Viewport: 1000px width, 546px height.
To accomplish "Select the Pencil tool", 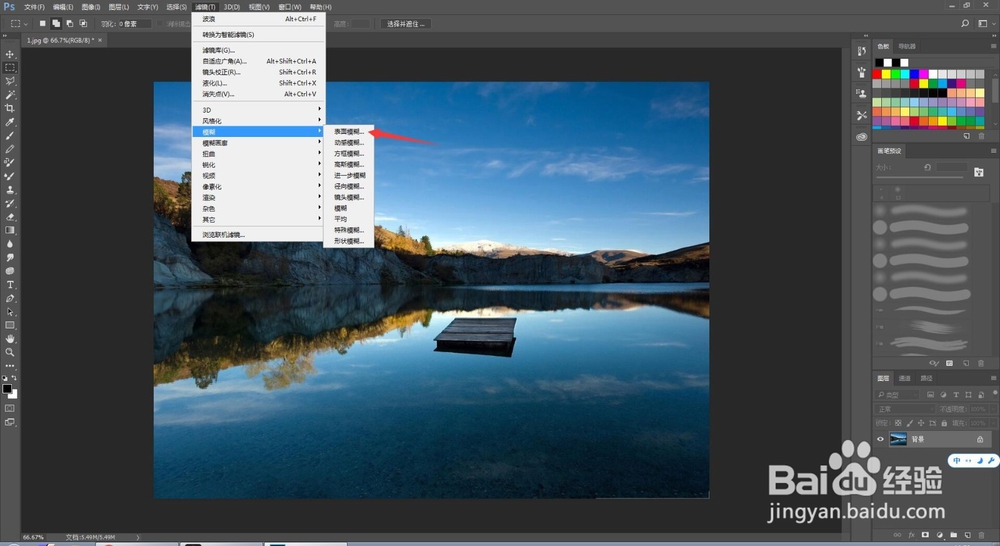I will tap(10, 149).
